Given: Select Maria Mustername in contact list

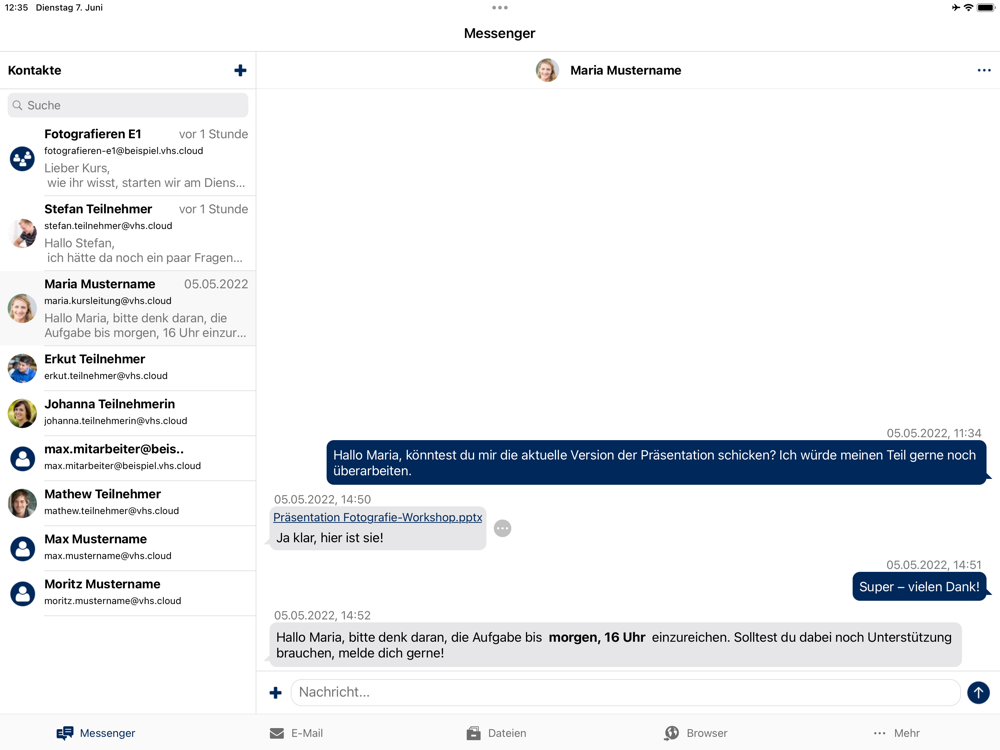Looking at the screenshot, I should click(128, 308).
